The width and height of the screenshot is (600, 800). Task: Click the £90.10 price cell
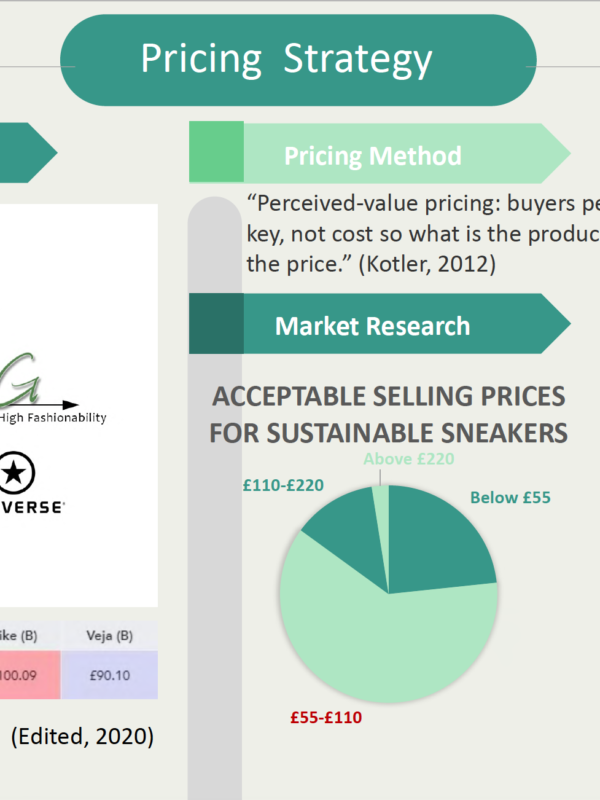pos(110,675)
